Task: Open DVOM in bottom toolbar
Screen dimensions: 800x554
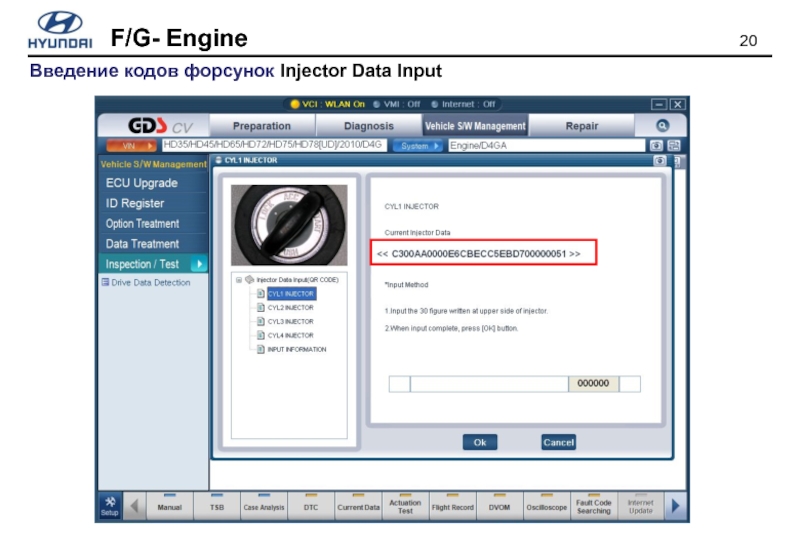Action: point(499,506)
